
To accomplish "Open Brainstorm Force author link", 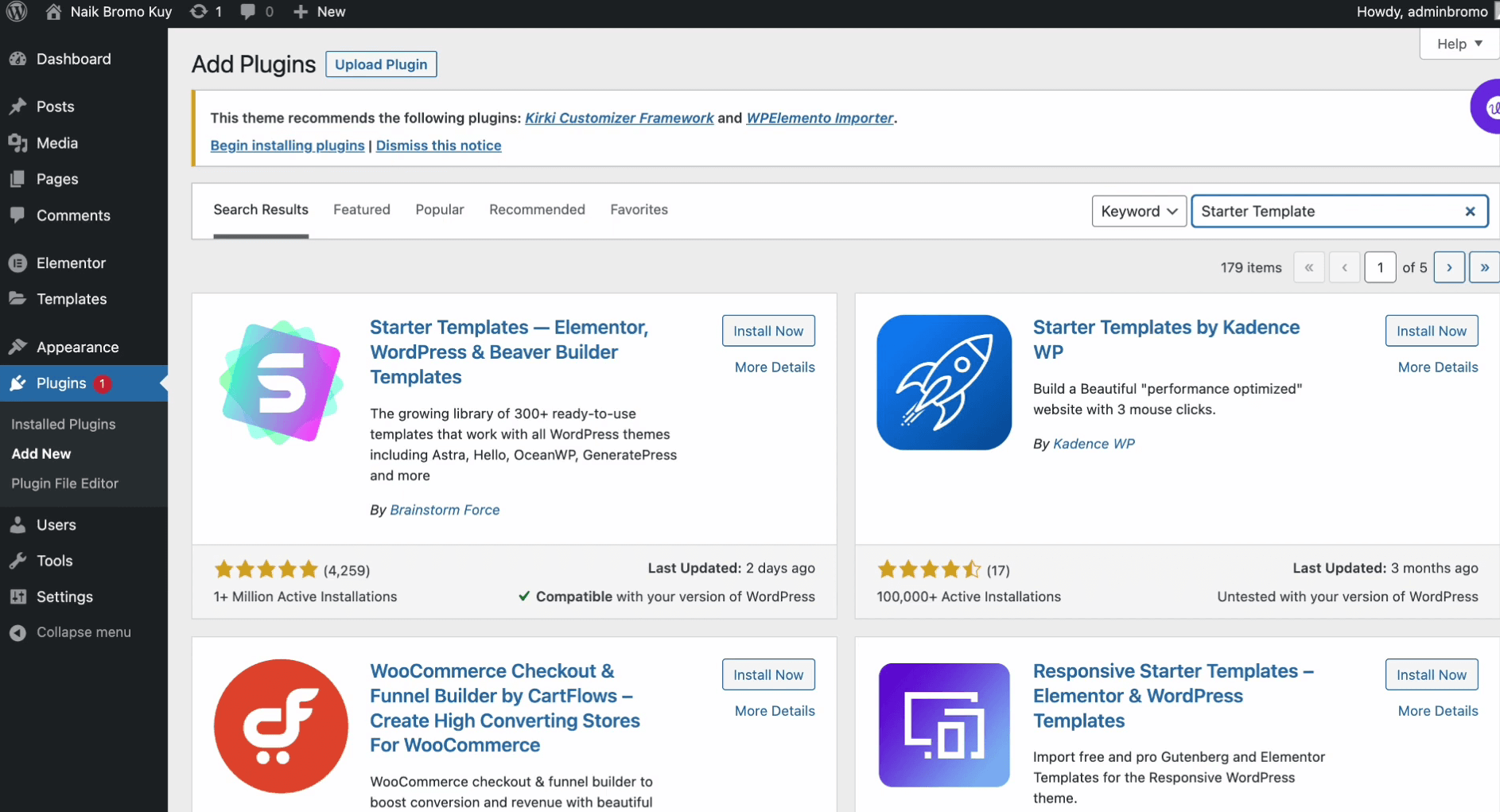I will (x=445, y=510).
